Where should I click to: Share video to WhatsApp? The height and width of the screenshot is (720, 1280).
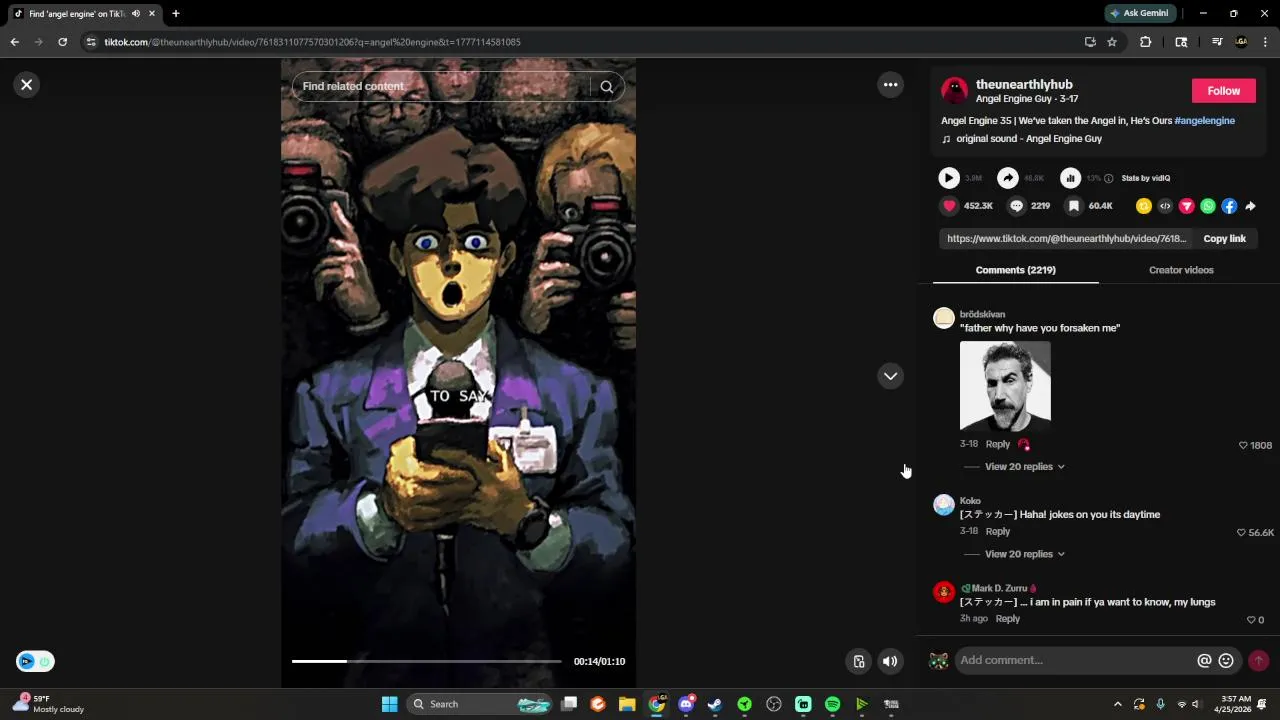[x=1208, y=206]
